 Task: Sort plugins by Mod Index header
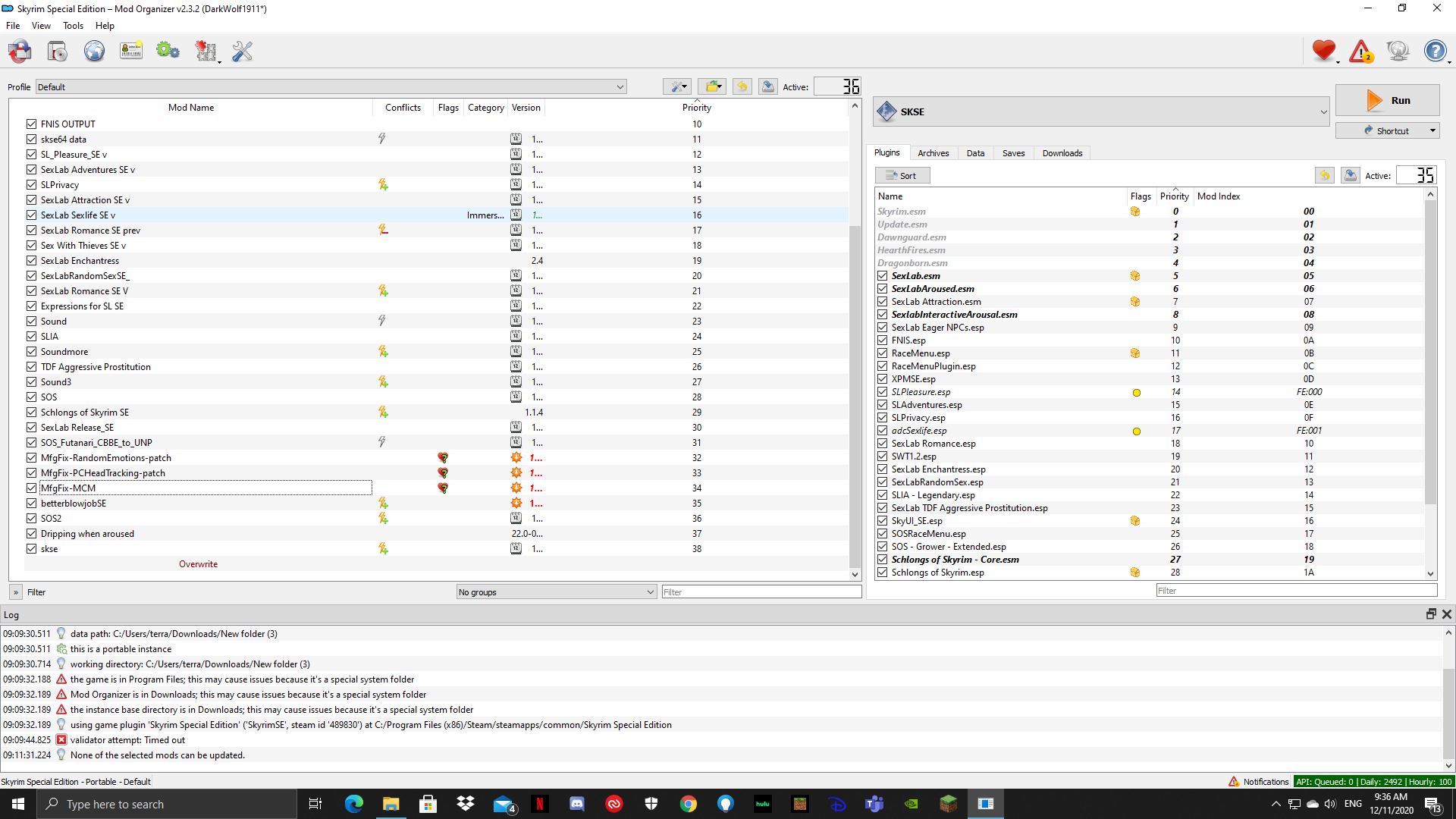click(x=1308, y=196)
